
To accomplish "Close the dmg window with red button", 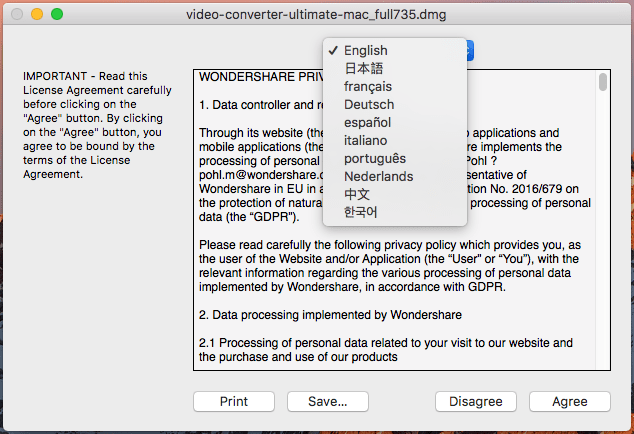I will click(17, 14).
